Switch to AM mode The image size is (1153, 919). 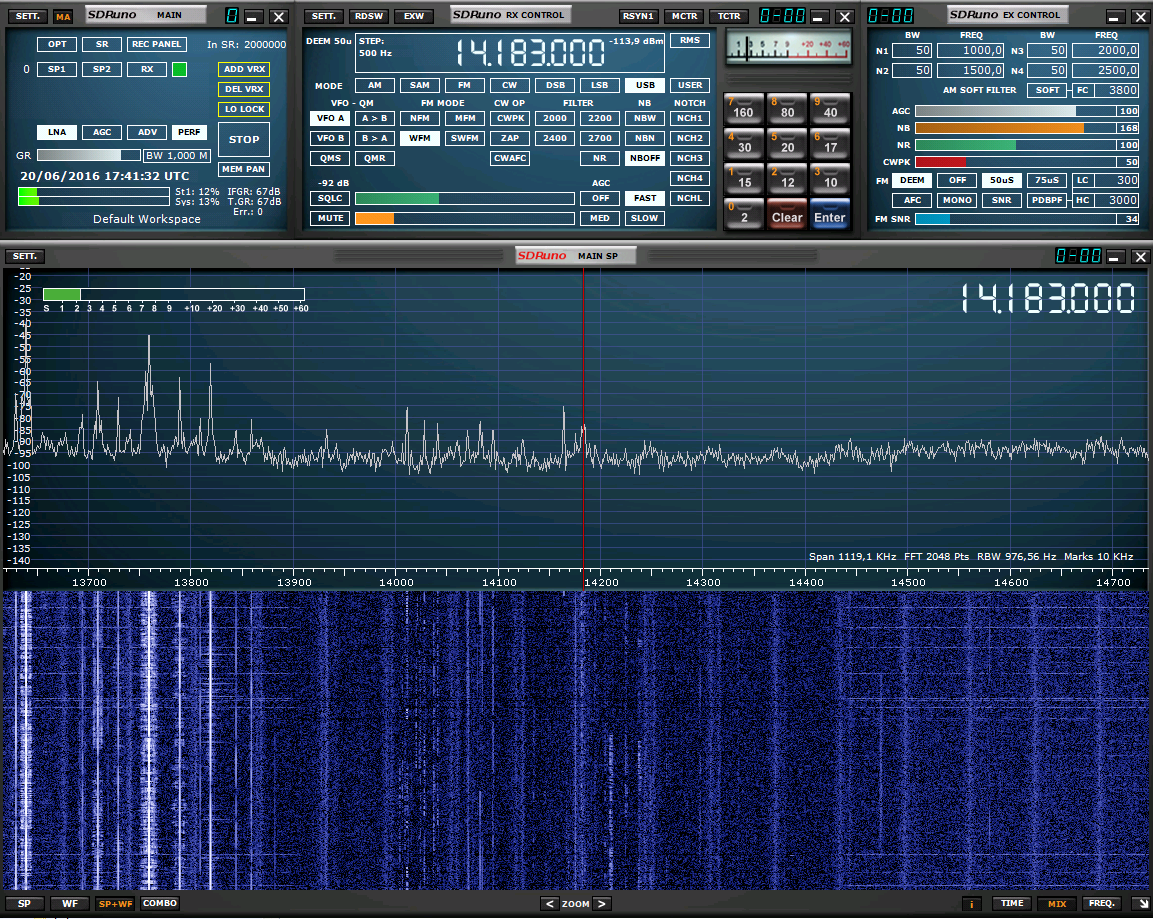point(375,85)
